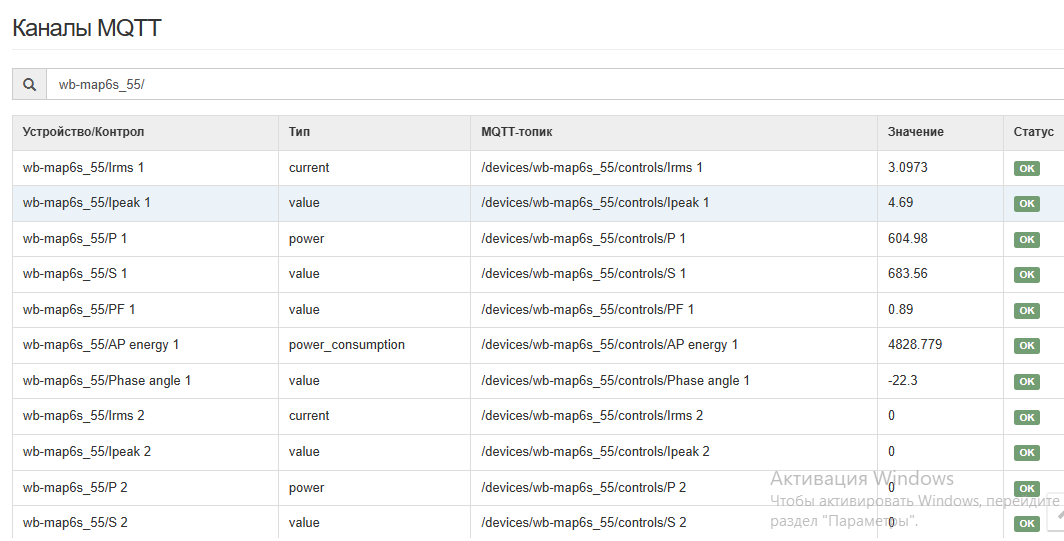Select the wb-map6s_55/Ipeak 1 device row
Screen dimensions: 1064x541
tap(86, 203)
